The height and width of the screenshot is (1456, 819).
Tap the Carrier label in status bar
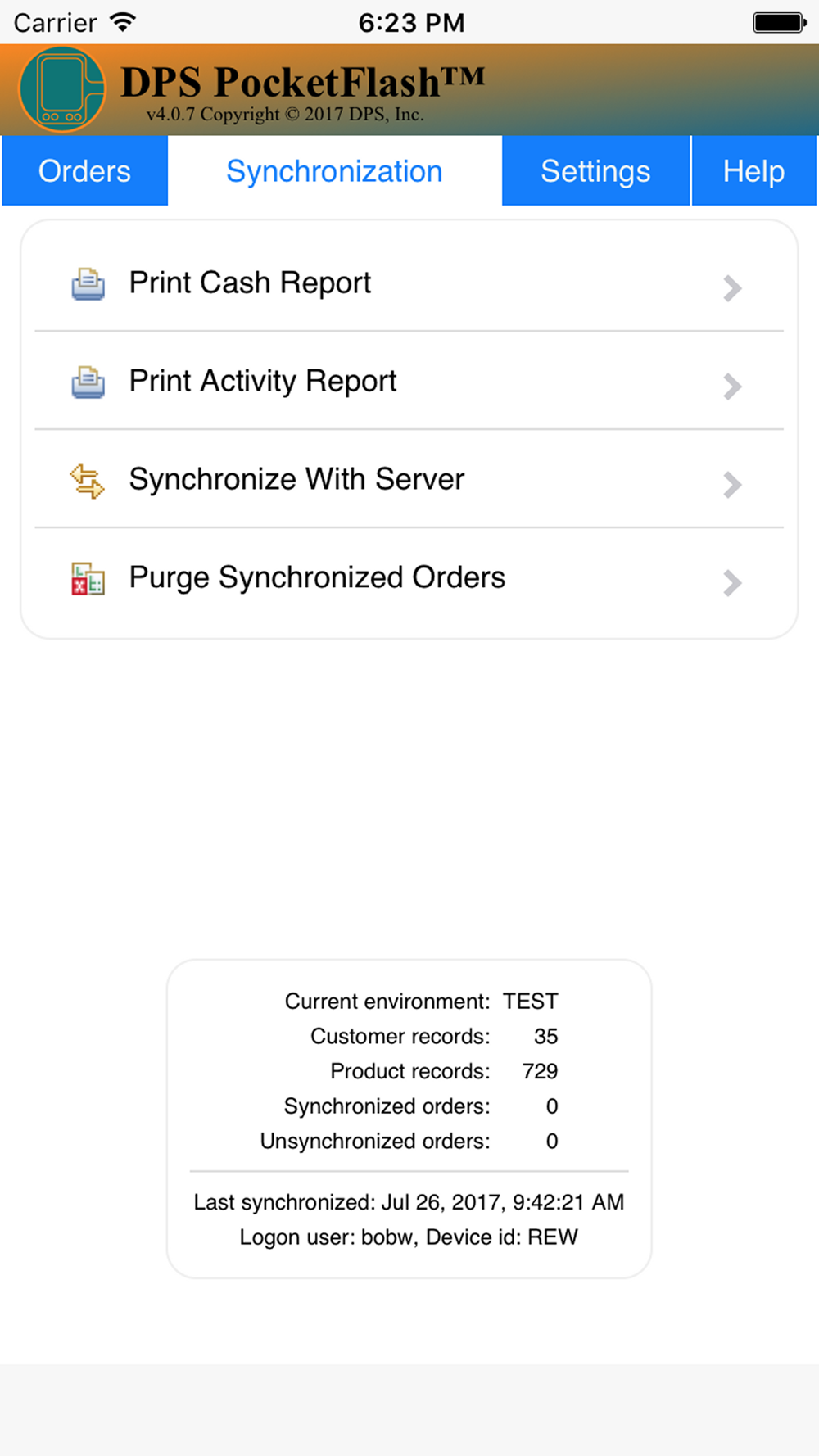[x=55, y=23]
